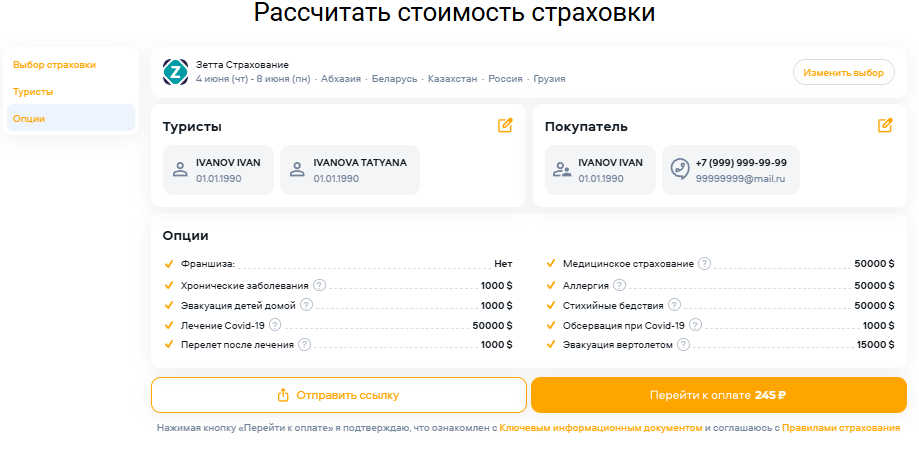Open Ключевым информационным документом link

[x=600, y=428]
